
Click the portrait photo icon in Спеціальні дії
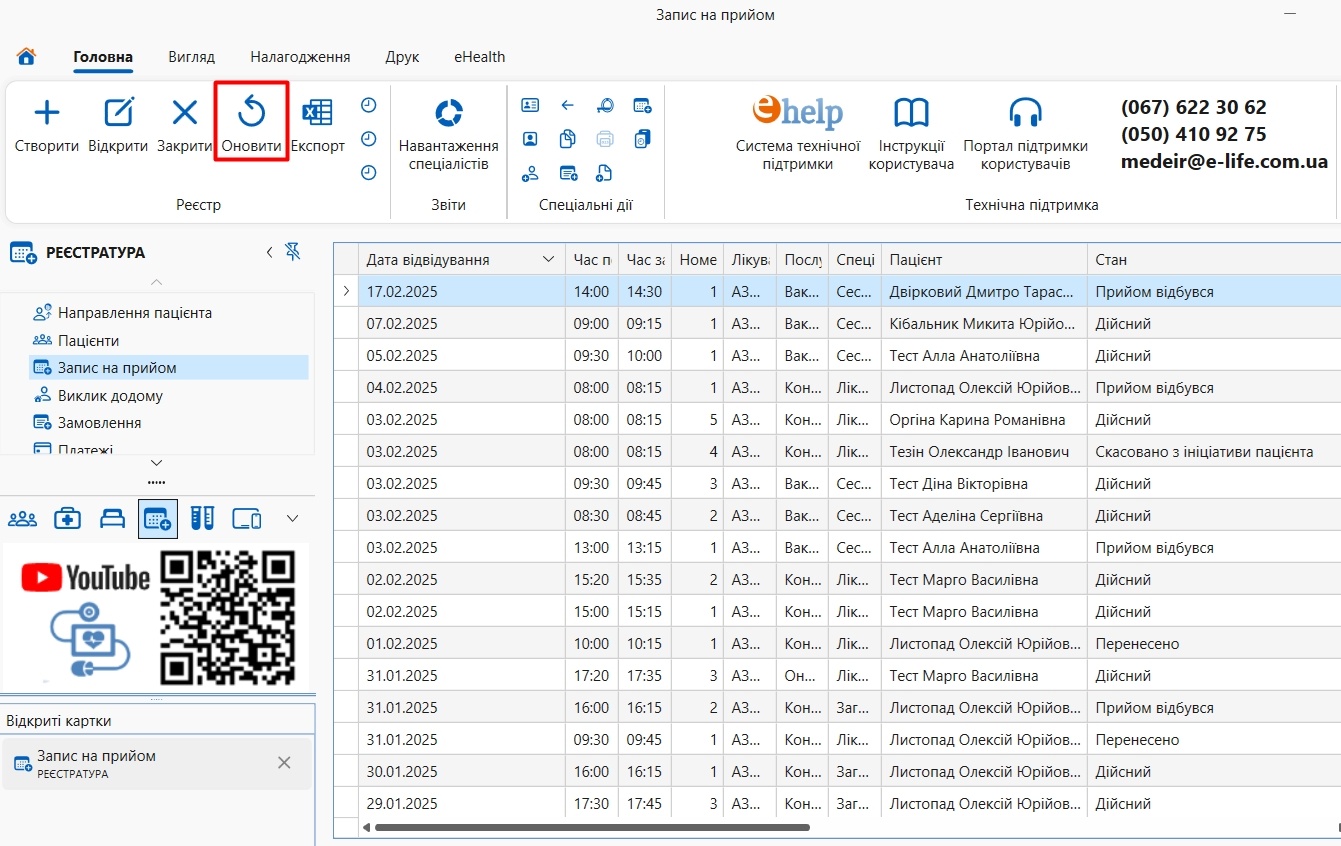pyautogui.click(x=530, y=139)
